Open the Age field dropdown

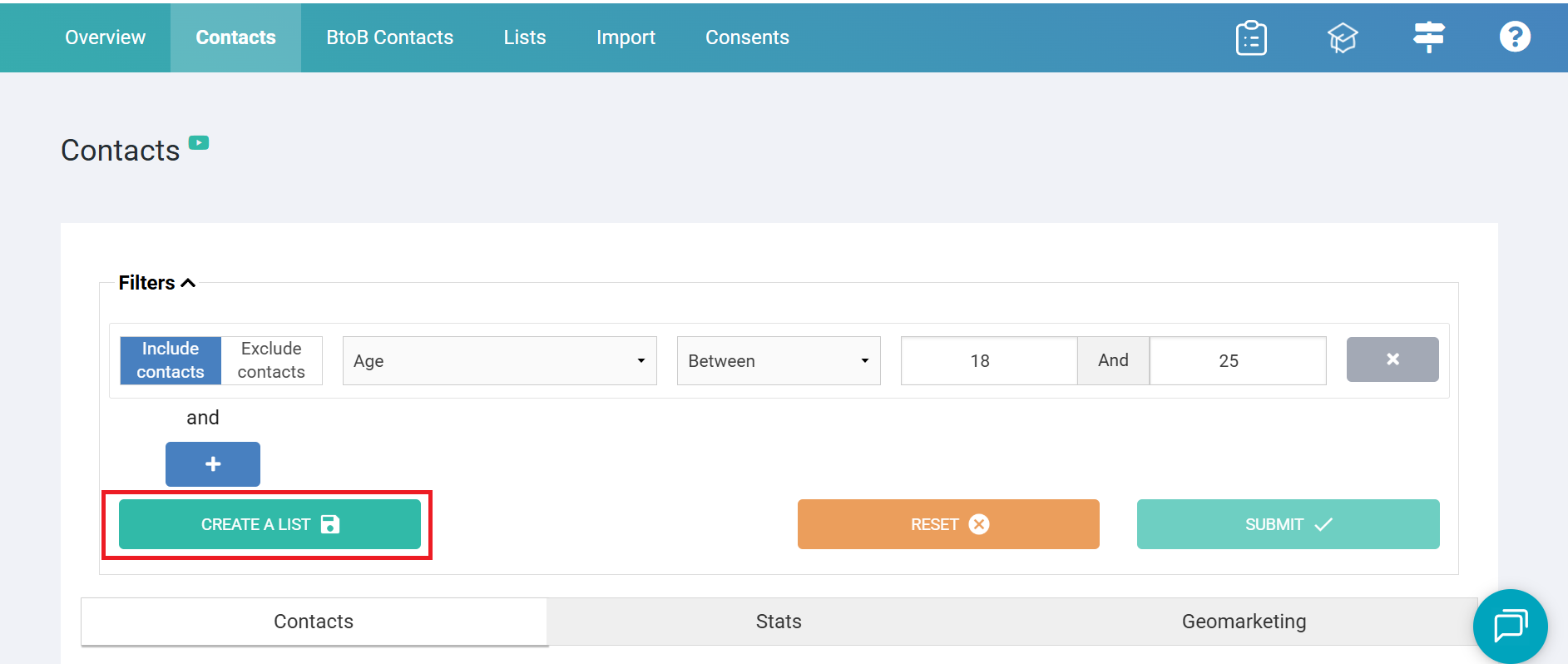pyautogui.click(x=499, y=361)
